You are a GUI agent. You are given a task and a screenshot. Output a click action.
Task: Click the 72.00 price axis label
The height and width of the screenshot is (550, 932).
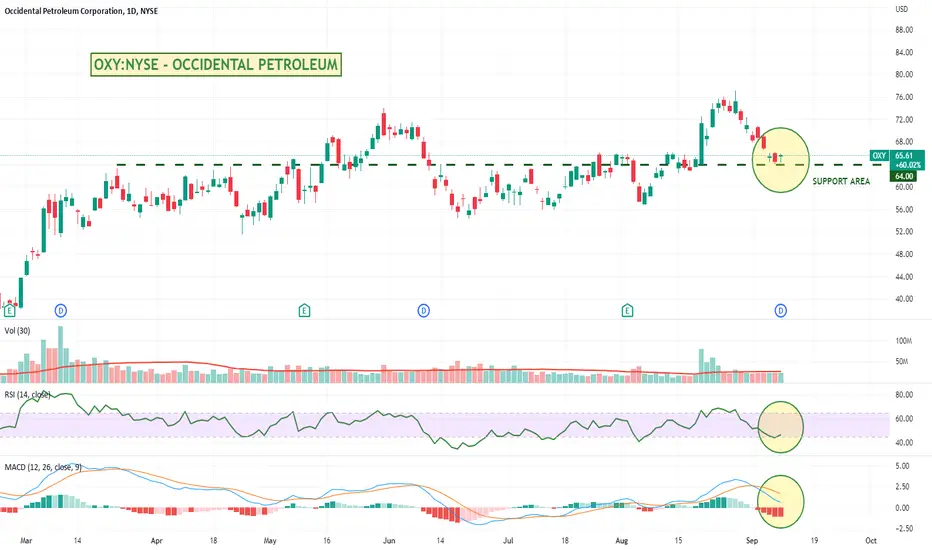903,120
